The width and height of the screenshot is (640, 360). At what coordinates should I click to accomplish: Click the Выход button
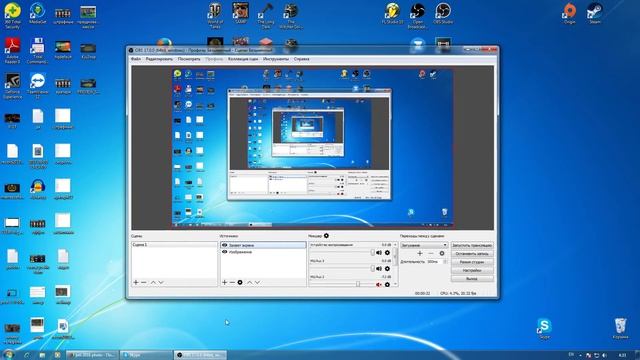[472, 279]
